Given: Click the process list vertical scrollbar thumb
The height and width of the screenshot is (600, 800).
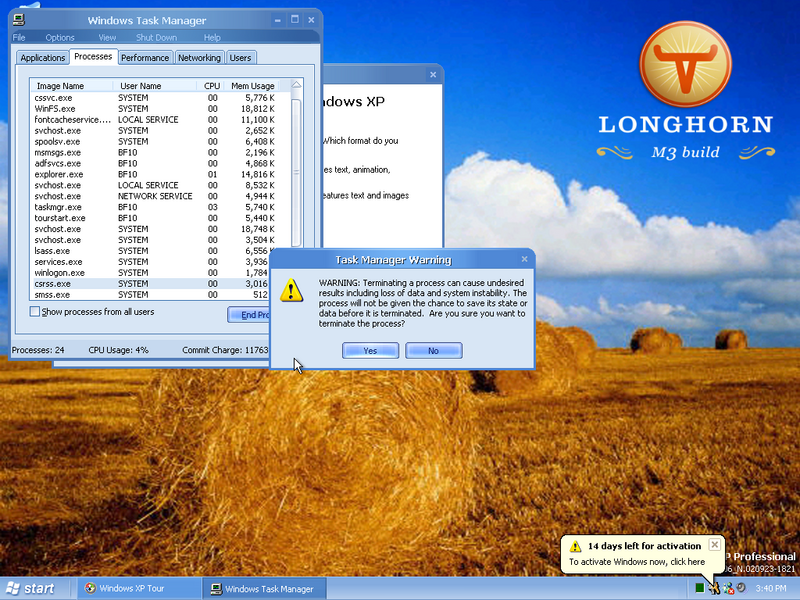Looking at the screenshot, I should (296, 172).
